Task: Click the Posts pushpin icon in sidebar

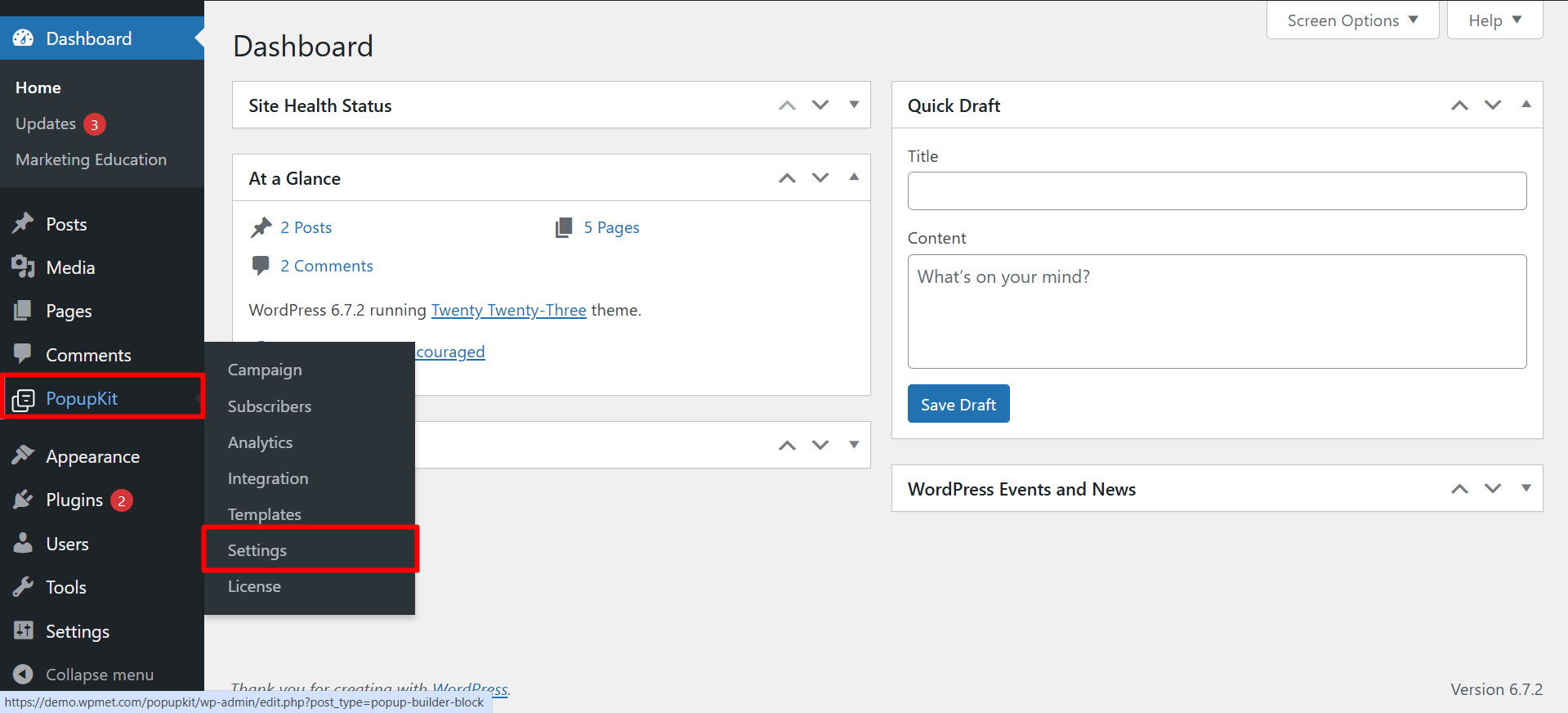Action: pyautogui.click(x=23, y=224)
